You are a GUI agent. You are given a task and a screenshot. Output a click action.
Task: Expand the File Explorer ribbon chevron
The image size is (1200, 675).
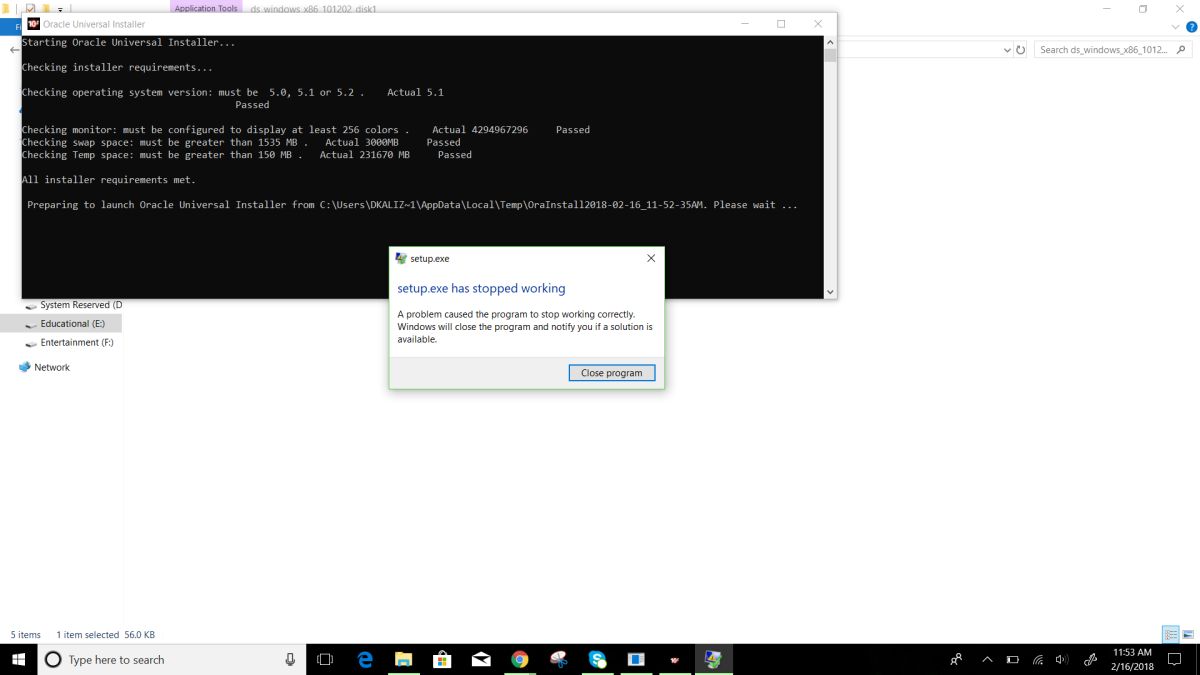pos(1175,28)
